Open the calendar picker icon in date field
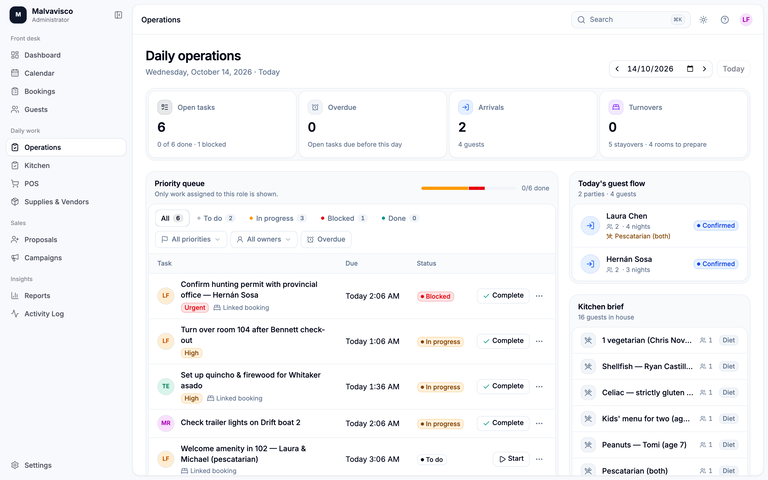 [x=690, y=69]
